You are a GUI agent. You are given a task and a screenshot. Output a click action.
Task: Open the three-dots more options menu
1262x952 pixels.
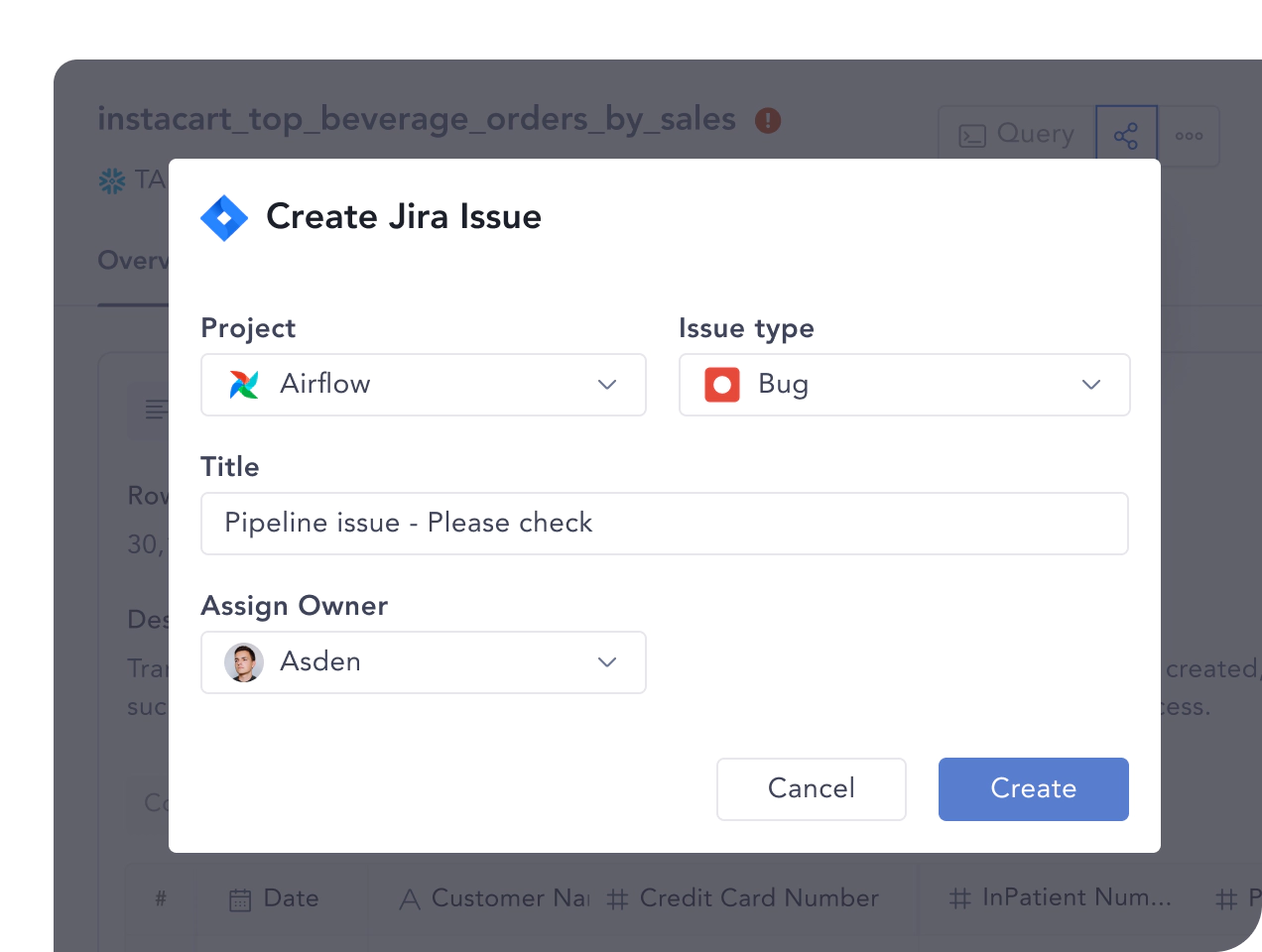click(1189, 136)
